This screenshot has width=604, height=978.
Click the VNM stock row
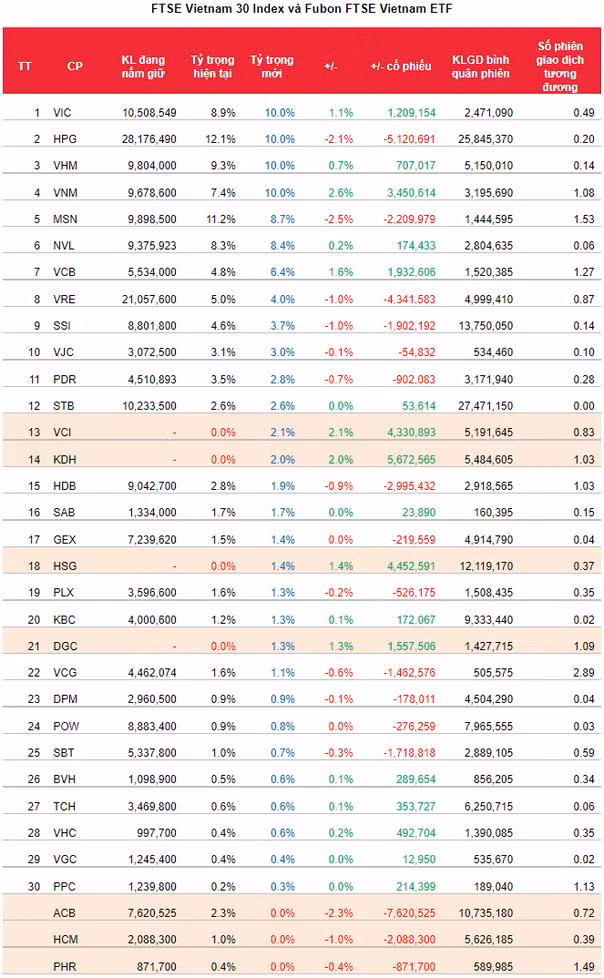point(302,193)
